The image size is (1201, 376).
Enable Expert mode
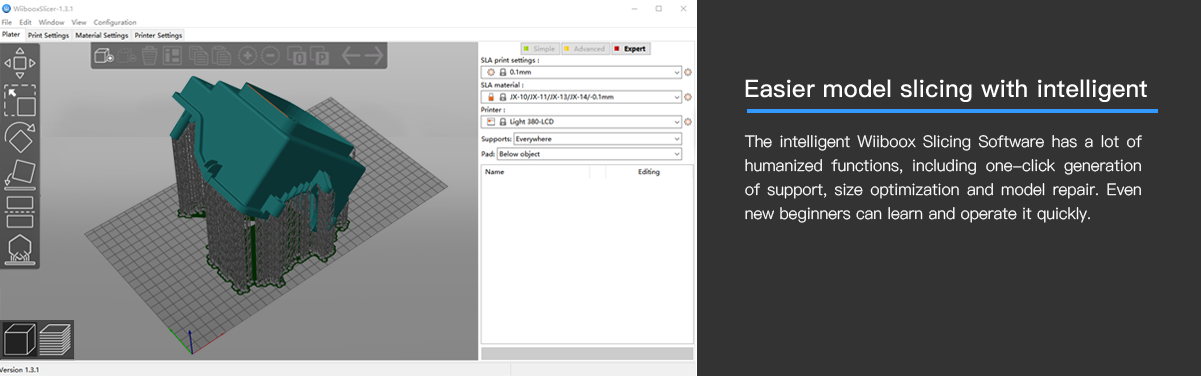pyautogui.click(x=630, y=48)
